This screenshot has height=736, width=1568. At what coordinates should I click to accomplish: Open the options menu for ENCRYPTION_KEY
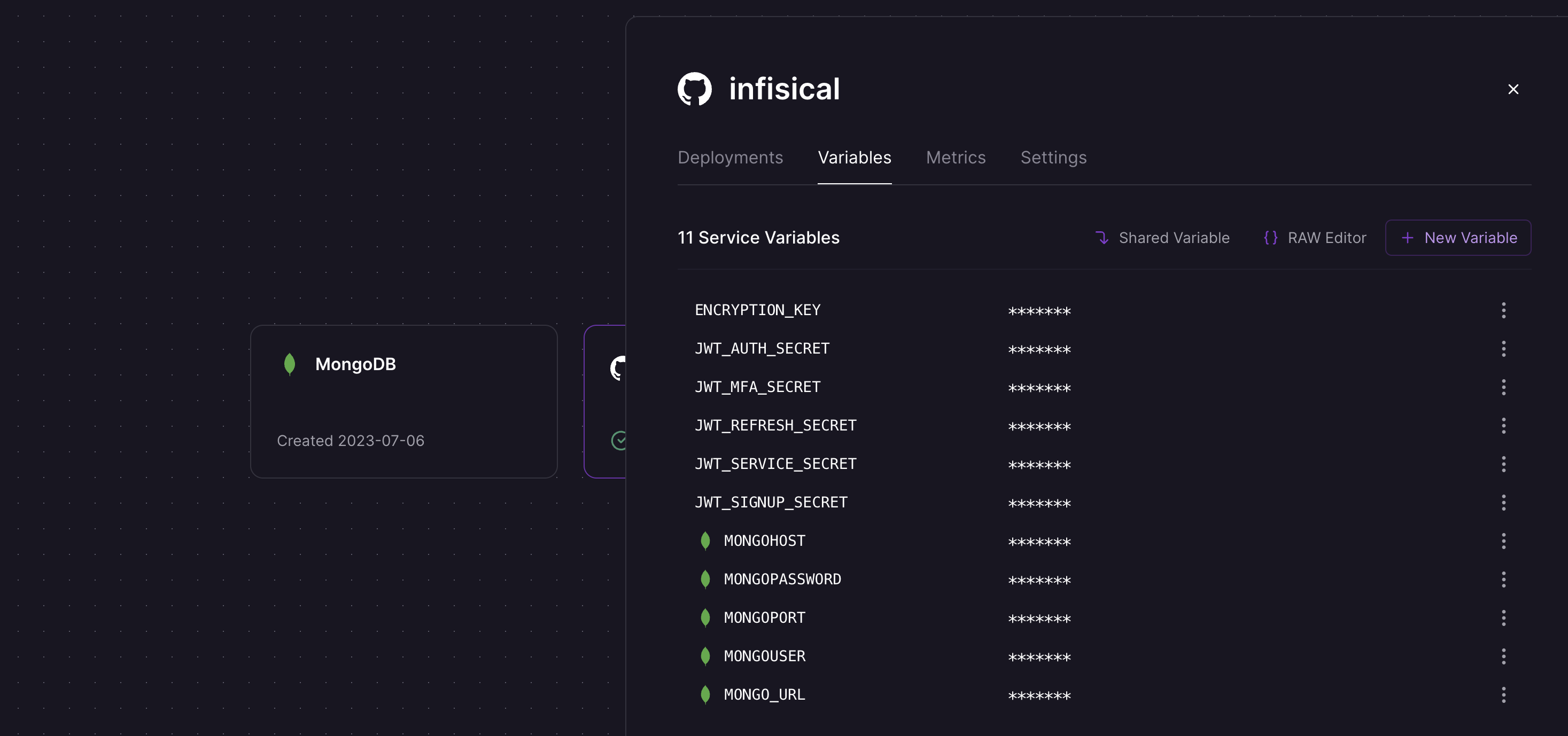pos(1504,311)
